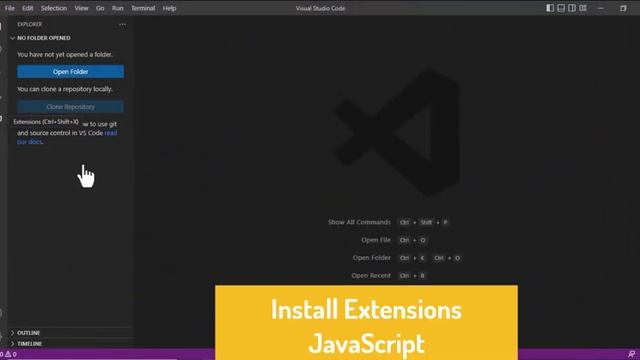Viewport: 640px width, 360px height.
Task: Open the Terminal menu
Action: (x=143, y=8)
